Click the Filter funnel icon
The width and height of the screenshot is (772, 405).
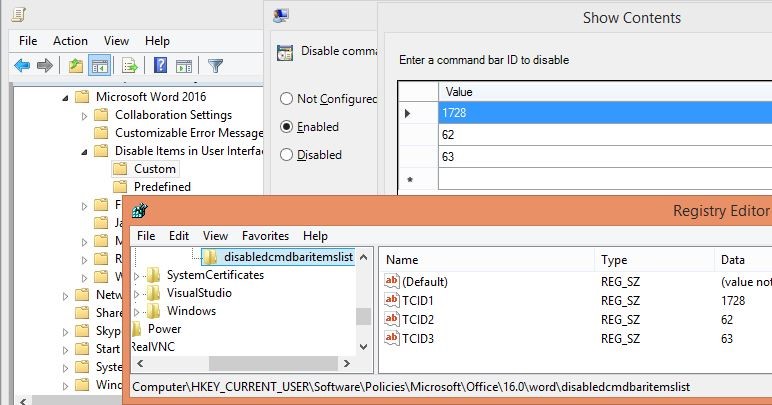coord(216,65)
